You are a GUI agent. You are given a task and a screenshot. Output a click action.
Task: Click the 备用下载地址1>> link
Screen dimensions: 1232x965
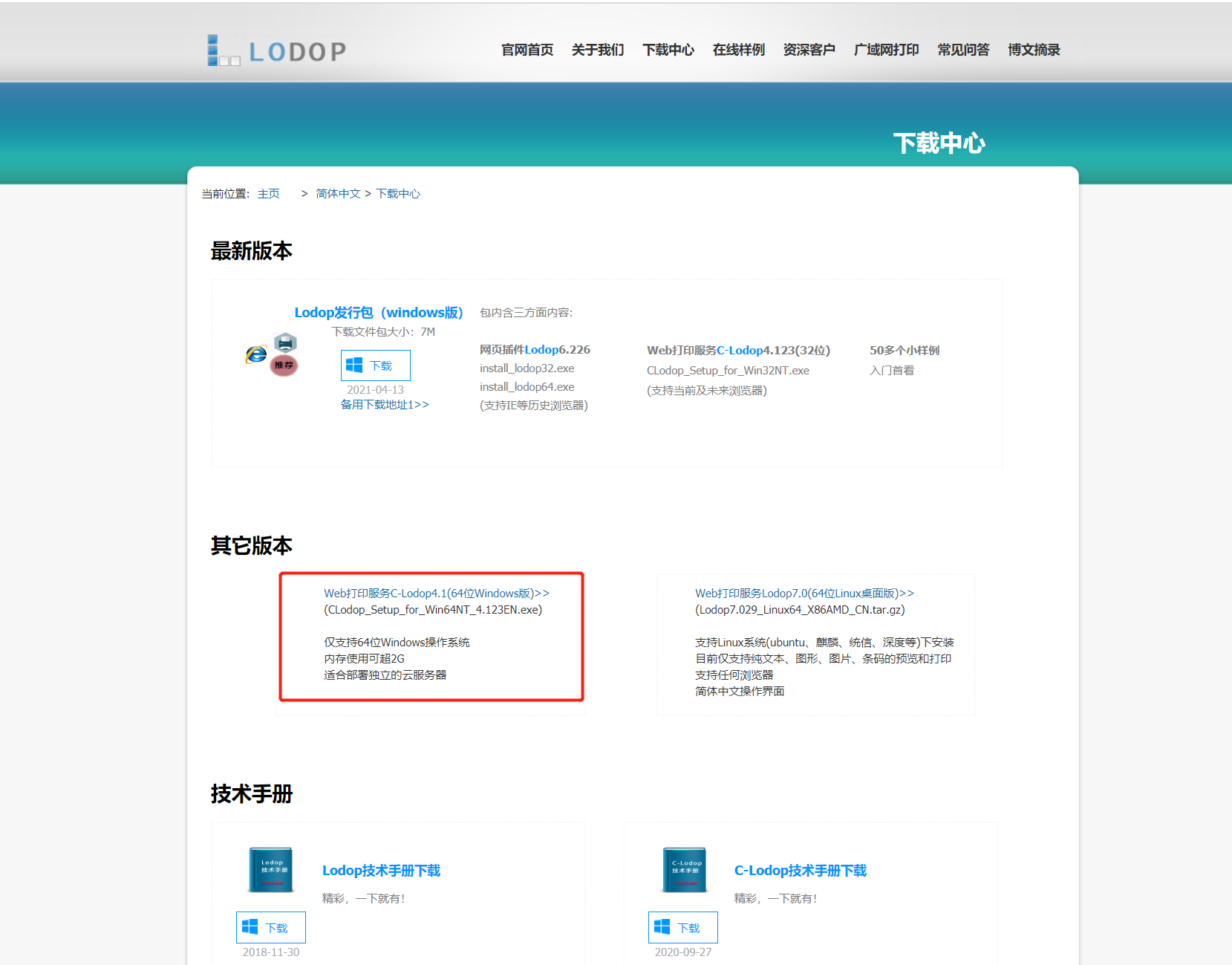385,405
